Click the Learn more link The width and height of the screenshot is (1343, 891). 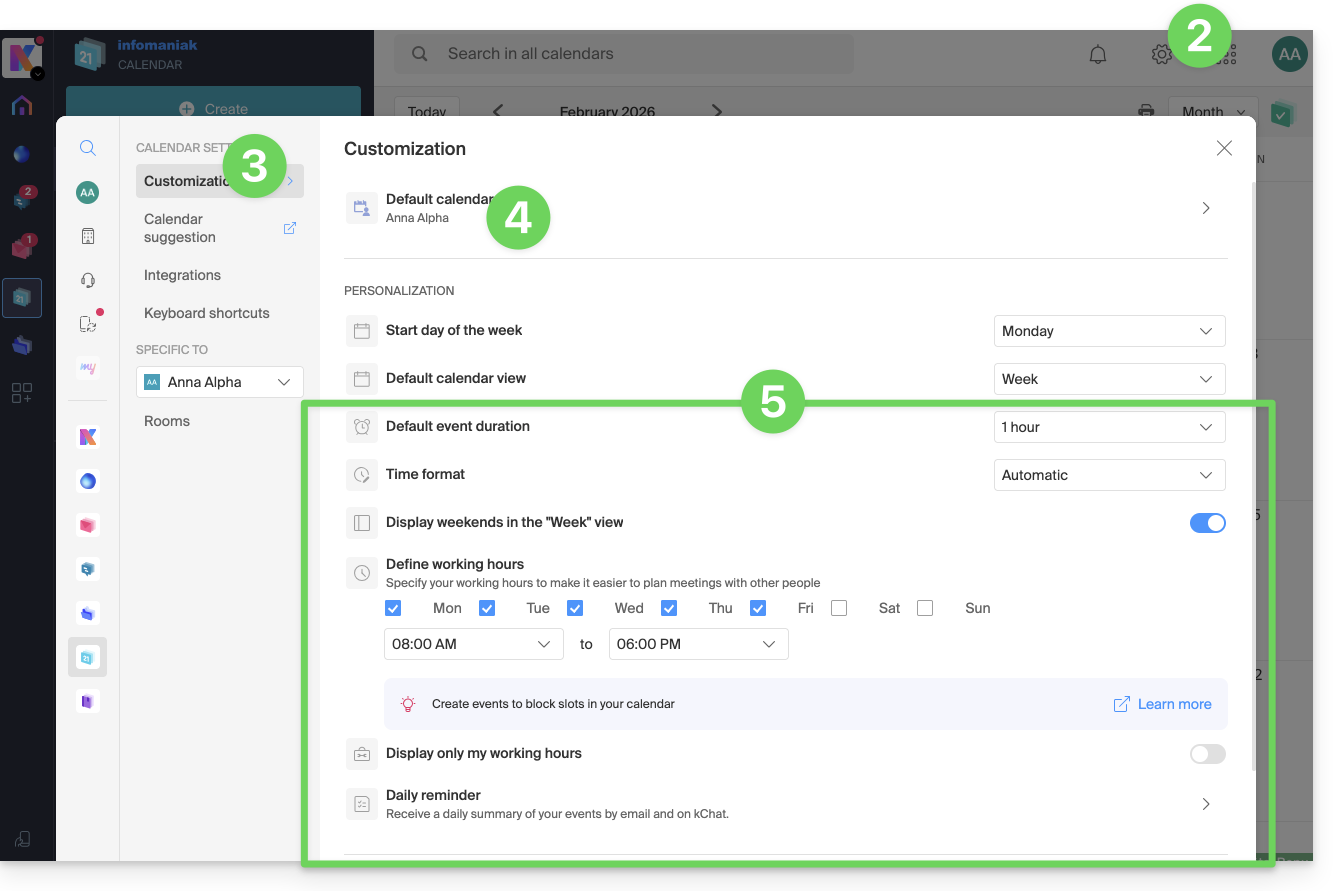(x=1174, y=704)
